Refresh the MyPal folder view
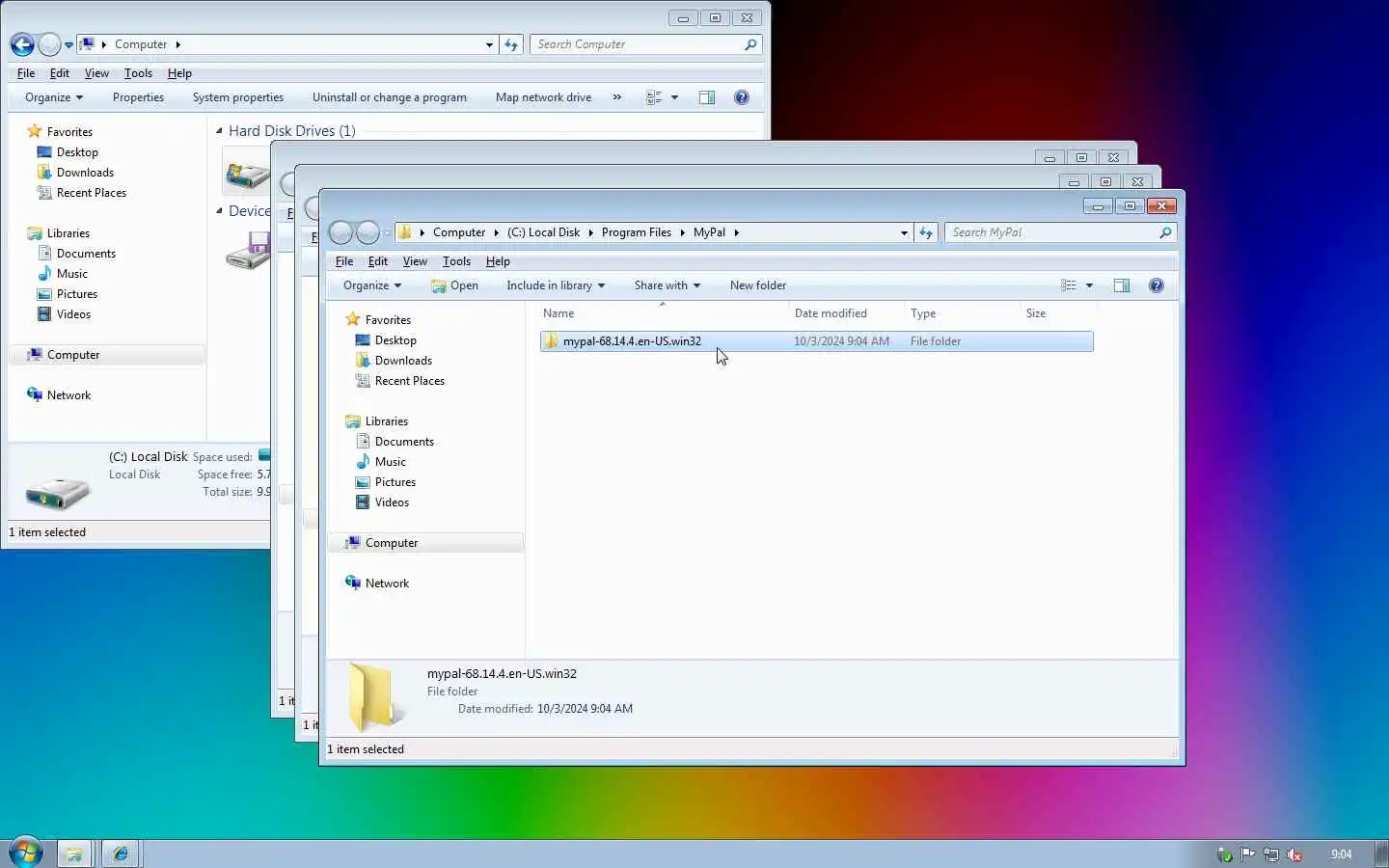Screen dimensions: 1389x868 pyautogui.click(x=926, y=232)
